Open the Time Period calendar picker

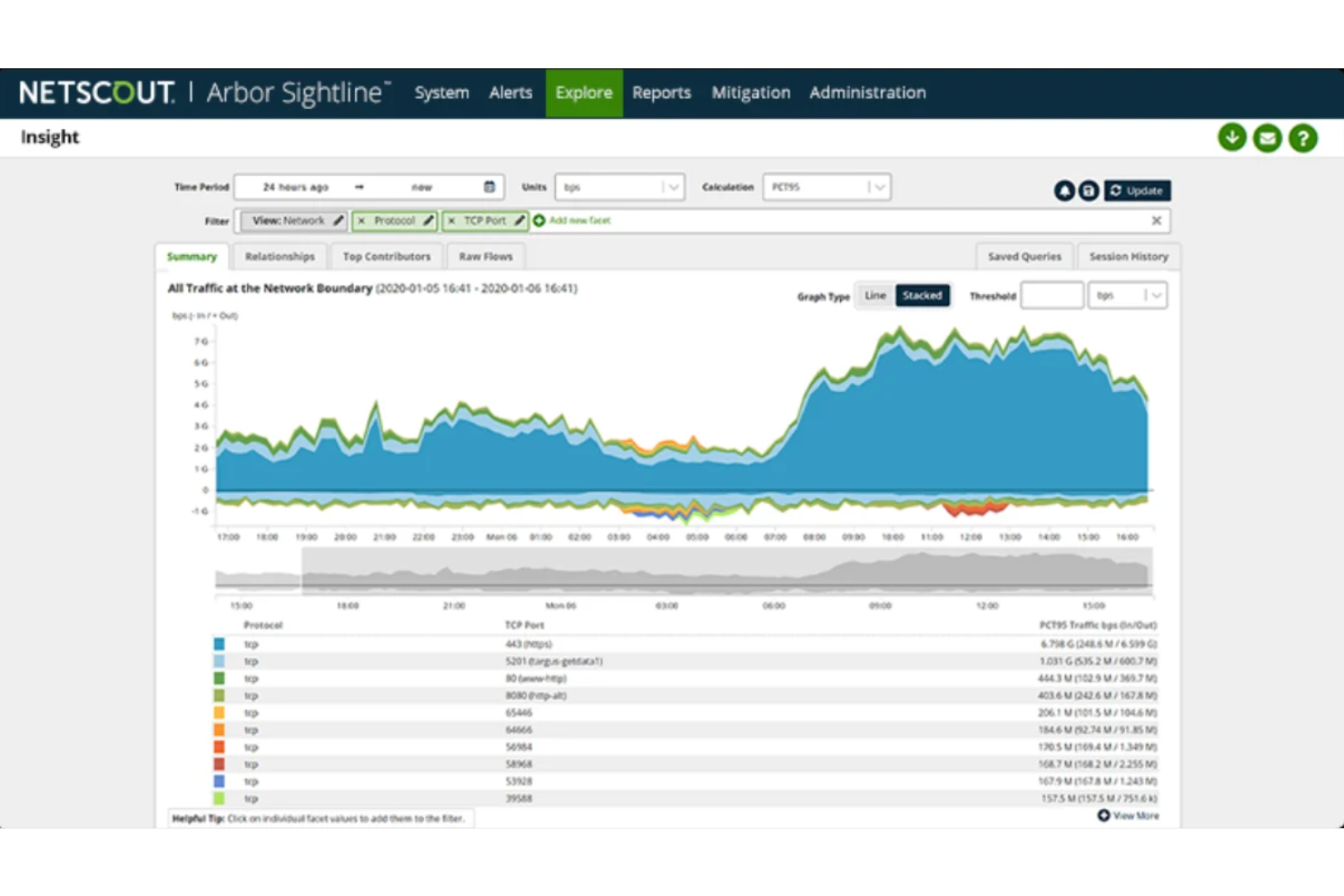click(x=489, y=187)
